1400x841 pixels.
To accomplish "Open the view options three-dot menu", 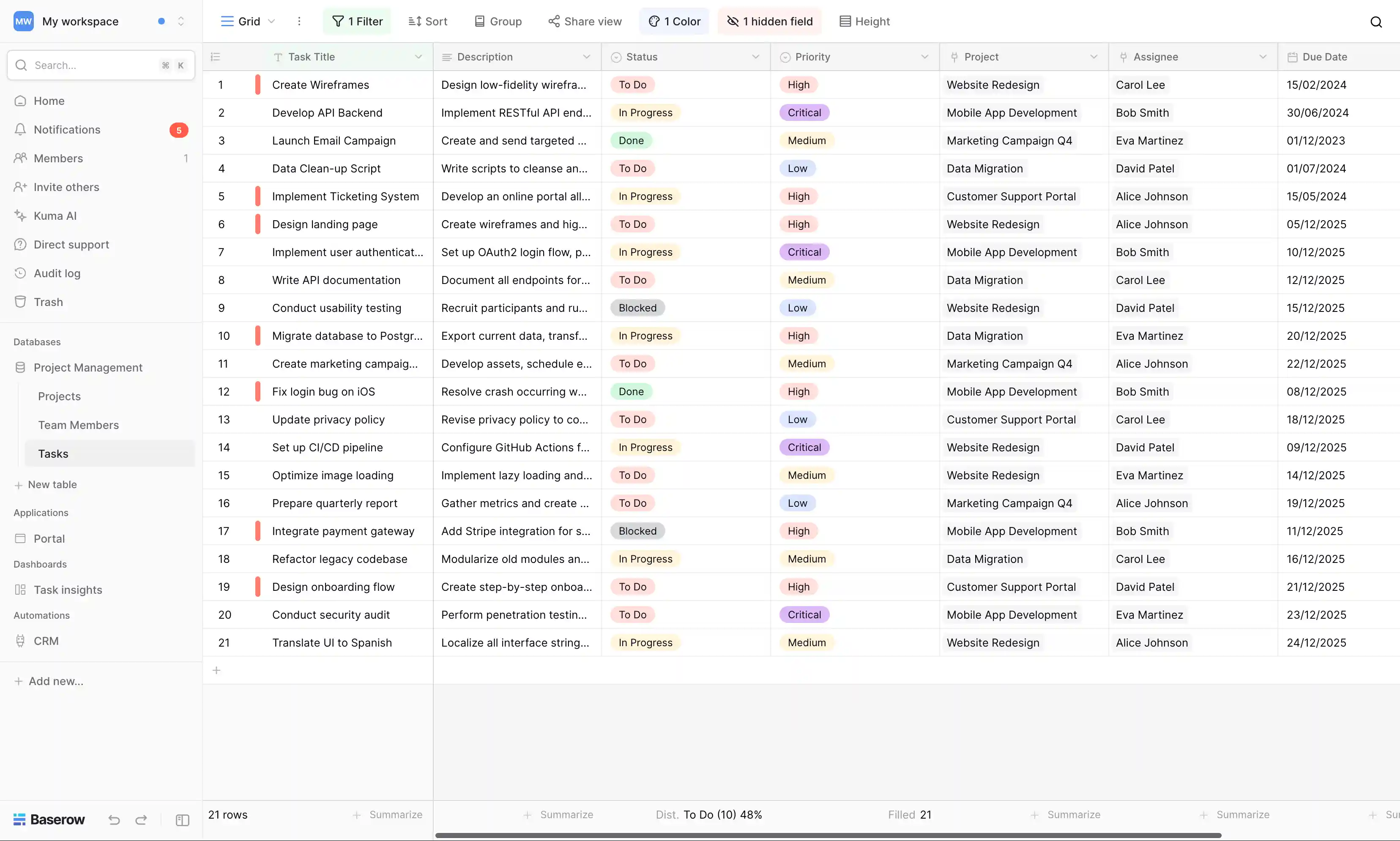I will (x=299, y=21).
